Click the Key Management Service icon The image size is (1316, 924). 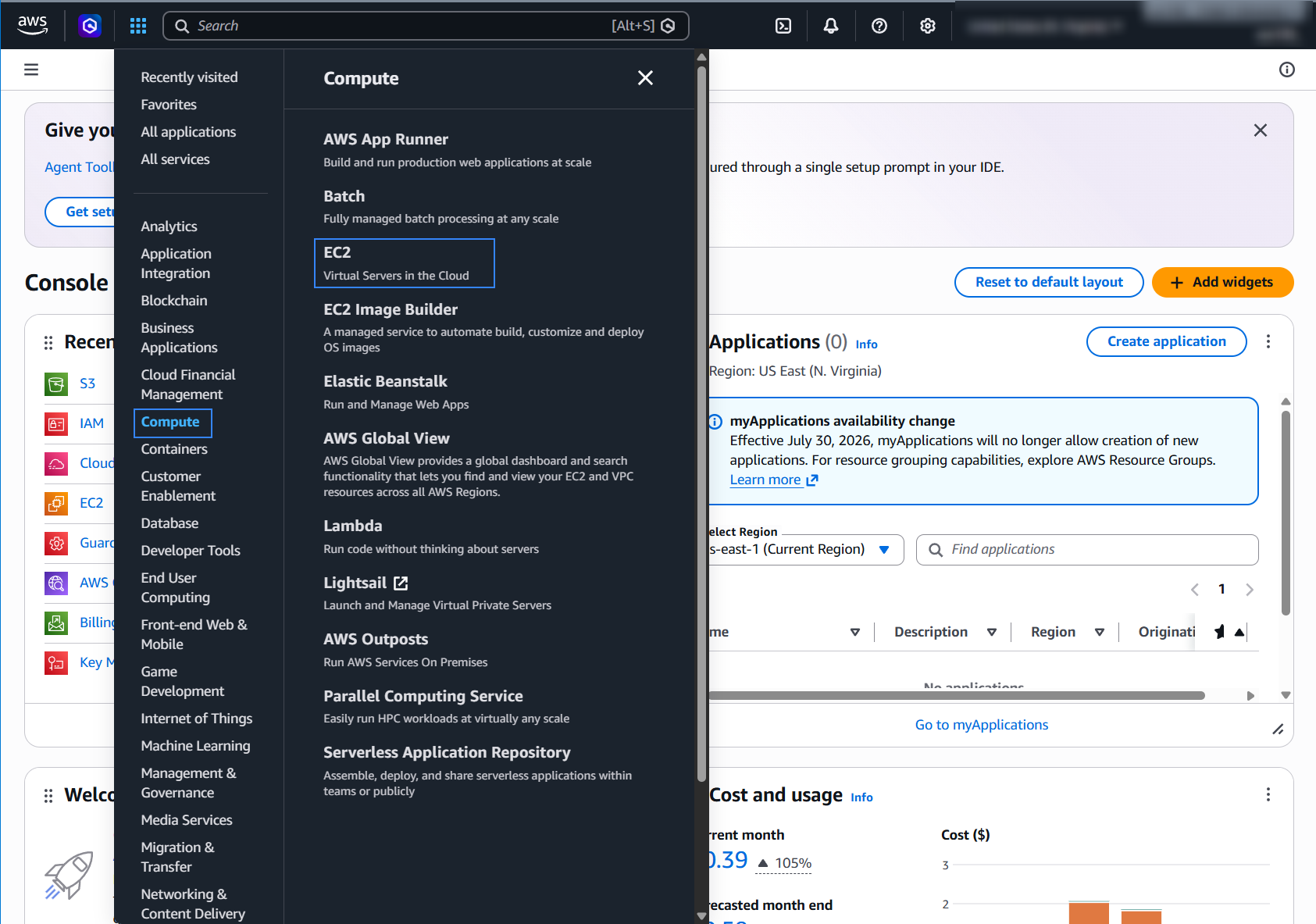(56, 662)
